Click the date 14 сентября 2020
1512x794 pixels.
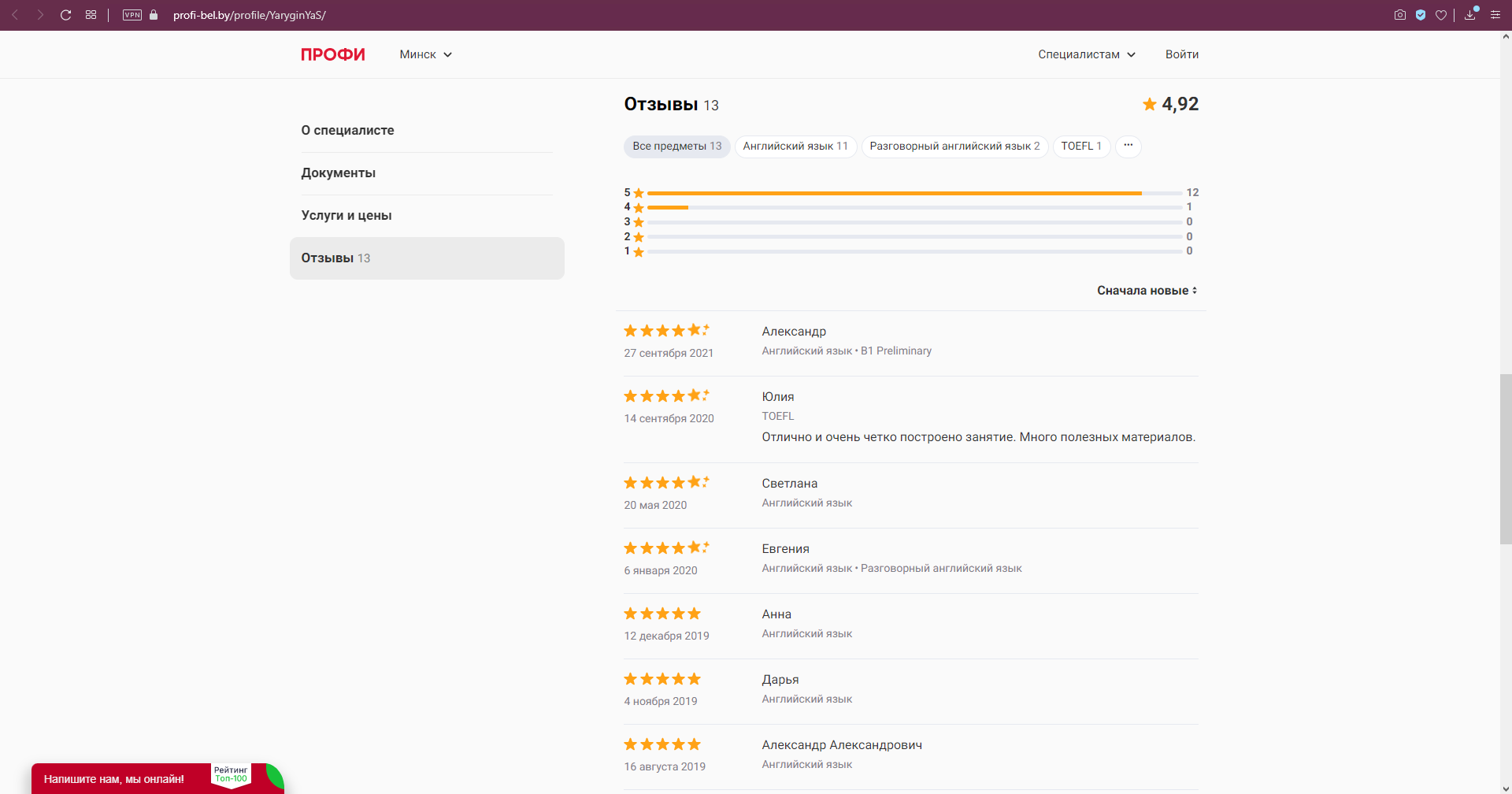coord(669,419)
